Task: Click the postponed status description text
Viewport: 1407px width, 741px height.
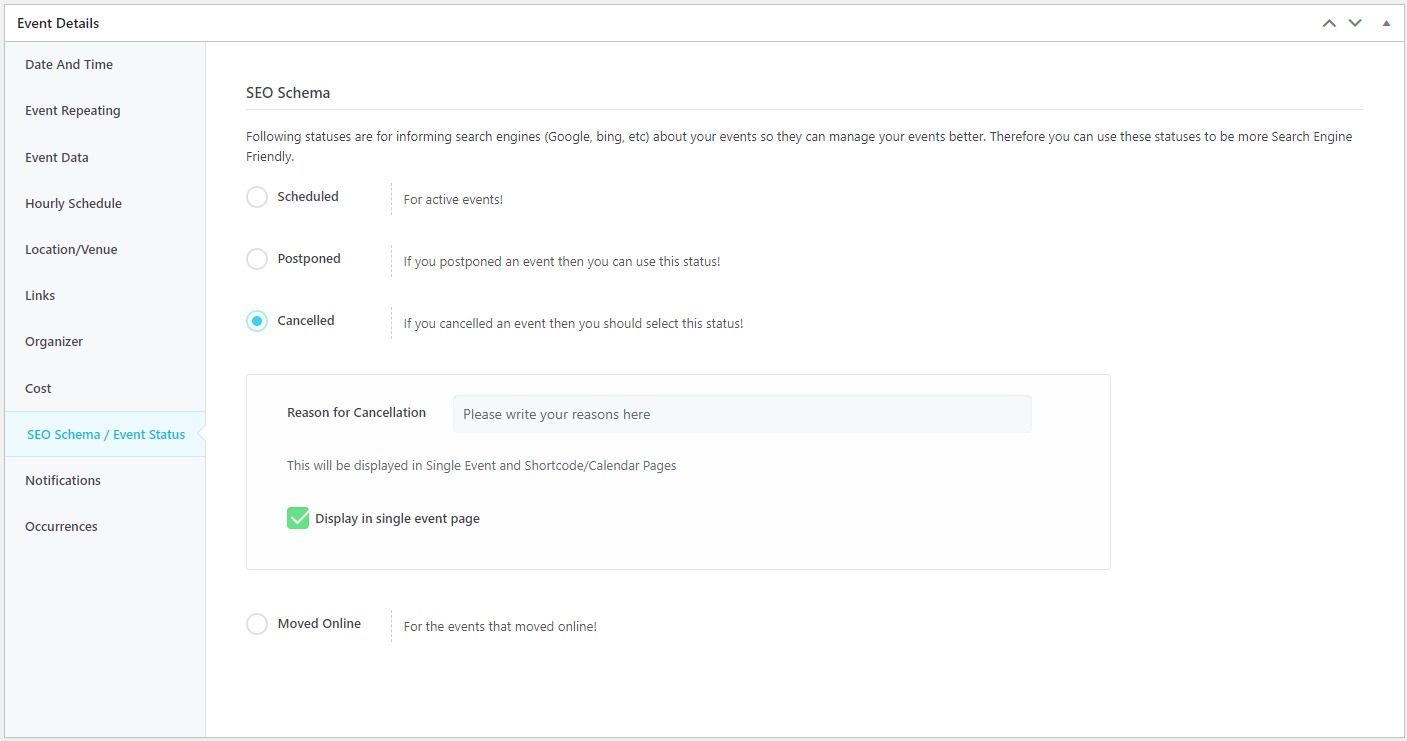Action: [x=562, y=262]
